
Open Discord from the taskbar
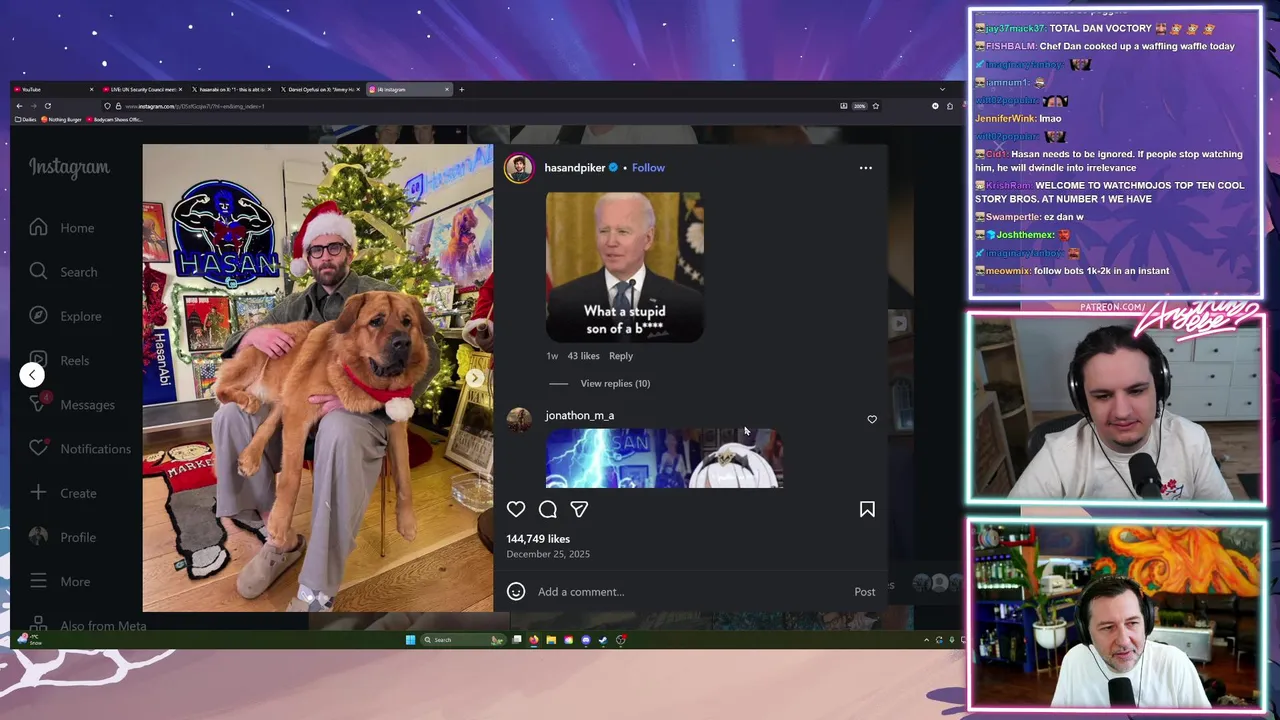(586, 640)
